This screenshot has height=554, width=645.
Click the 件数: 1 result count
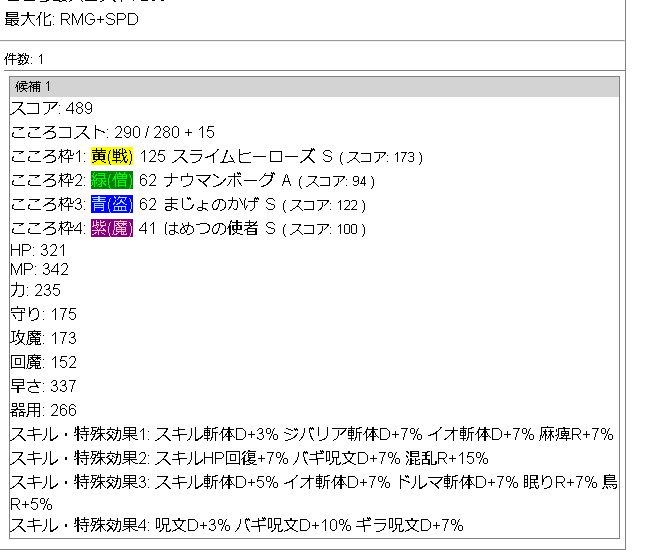click(24, 60)
